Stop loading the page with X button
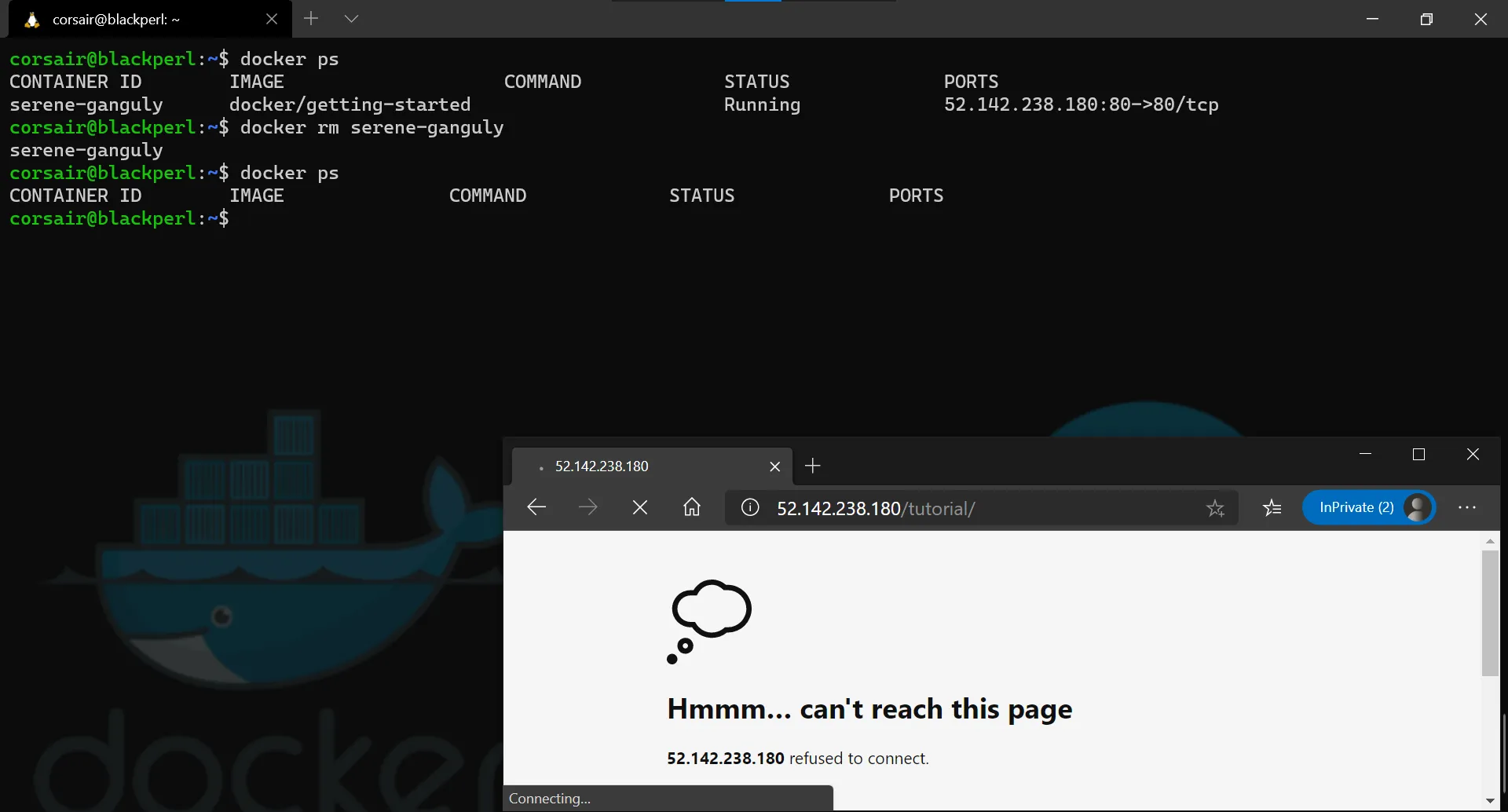Viewport: 1508px width, 812px height. [x=640, y=507]
